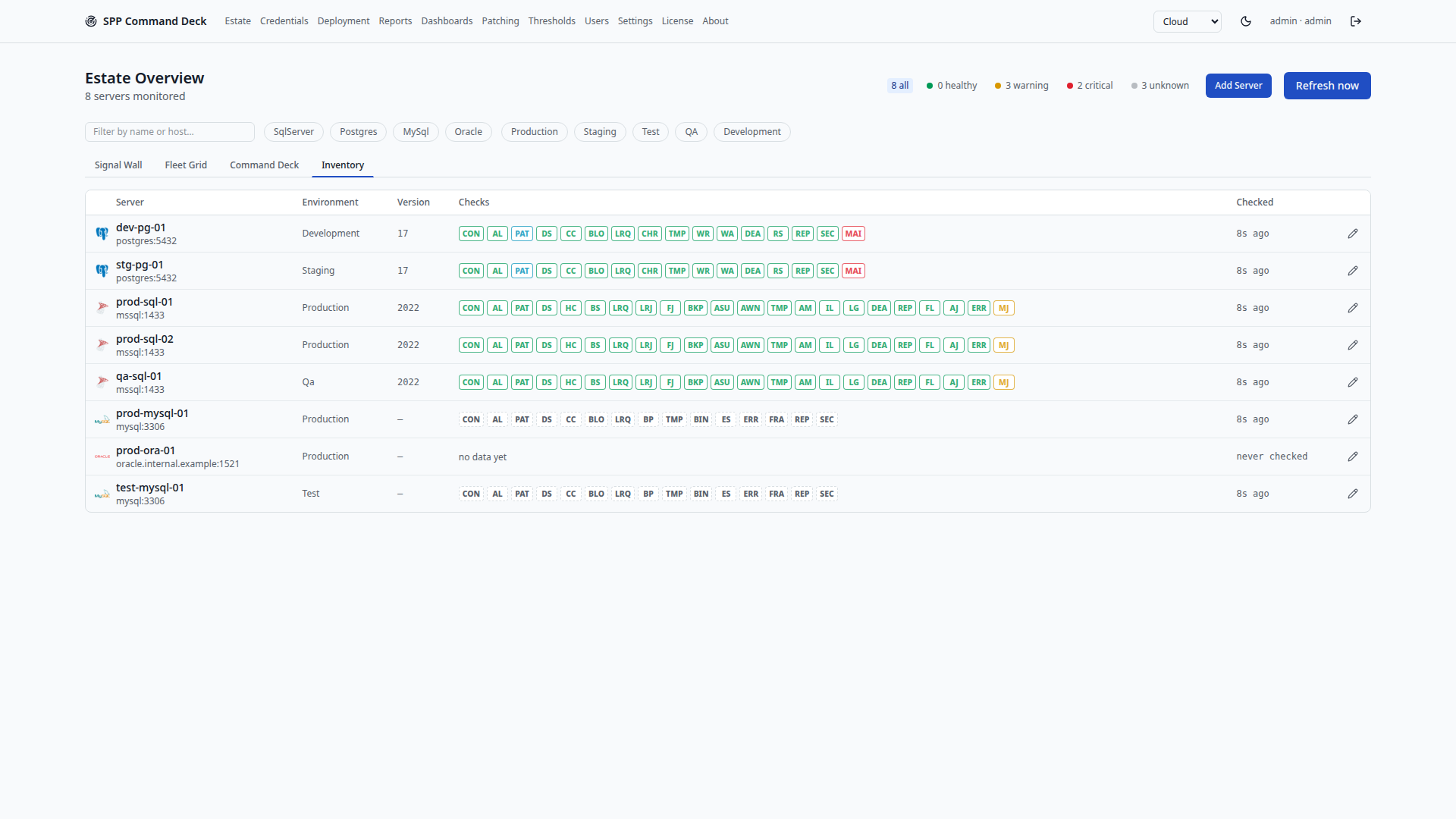Click the Server column header
Viewport: 1456px width, 819px height.
tap(130, 202)
